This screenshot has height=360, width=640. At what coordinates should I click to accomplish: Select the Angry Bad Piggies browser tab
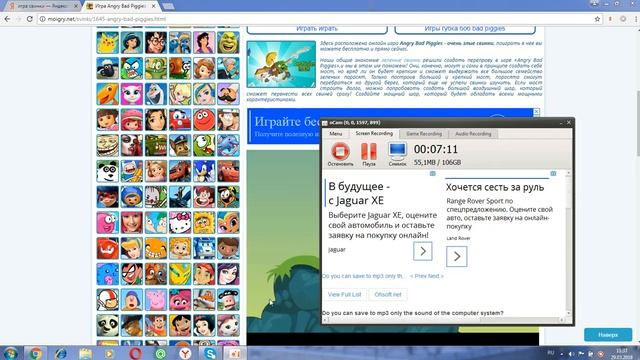[x=121, y=6]
